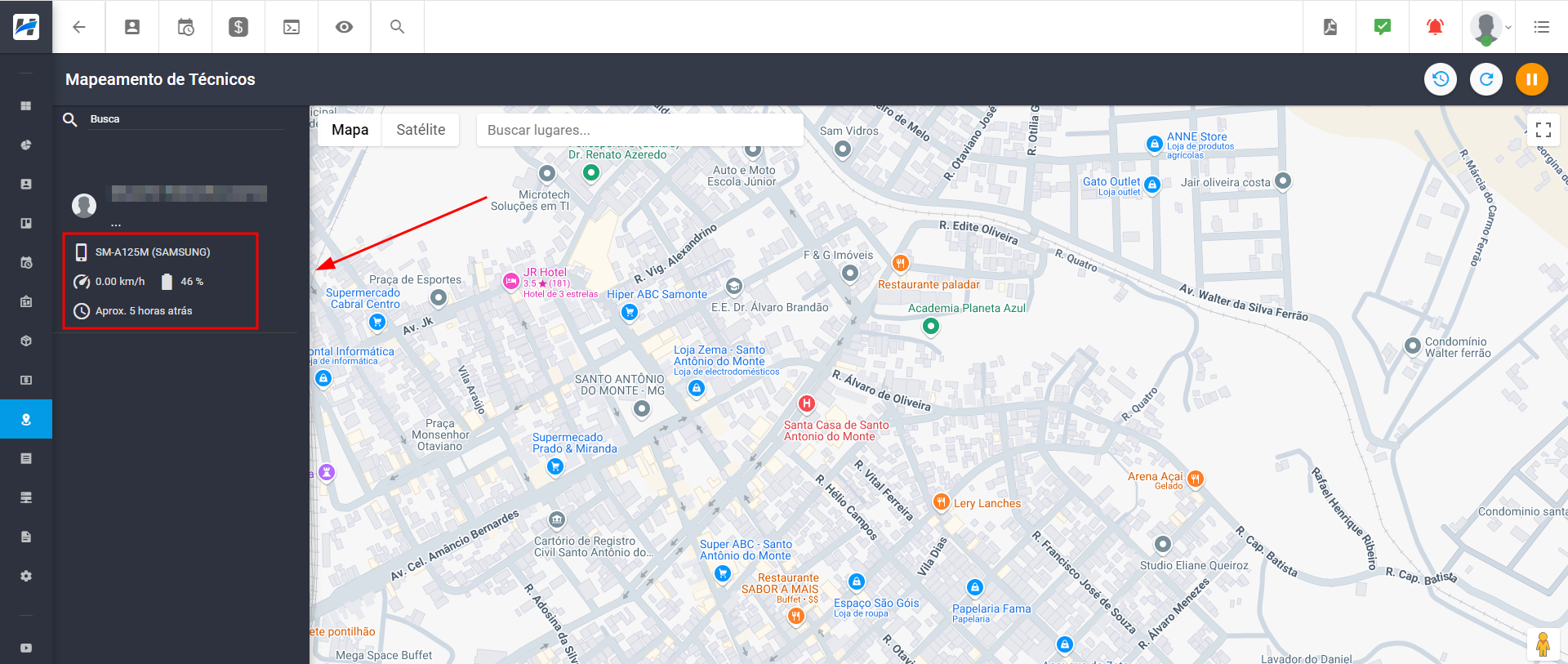Click the Hiper ABC Samonte store marker
The image size is (1568, 664).
(629, 312)
